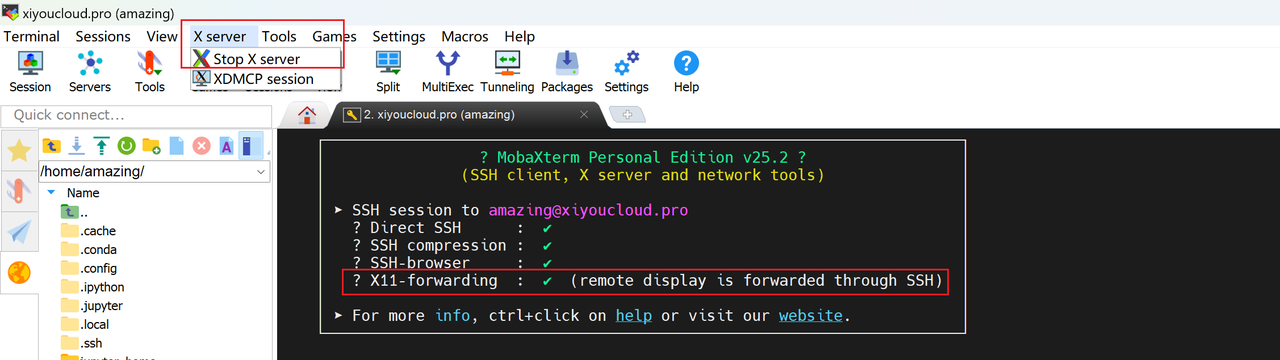Click the Servers toolbar icon
The height and width of the screenshot is (360, 1280).
tap(90, 71)
